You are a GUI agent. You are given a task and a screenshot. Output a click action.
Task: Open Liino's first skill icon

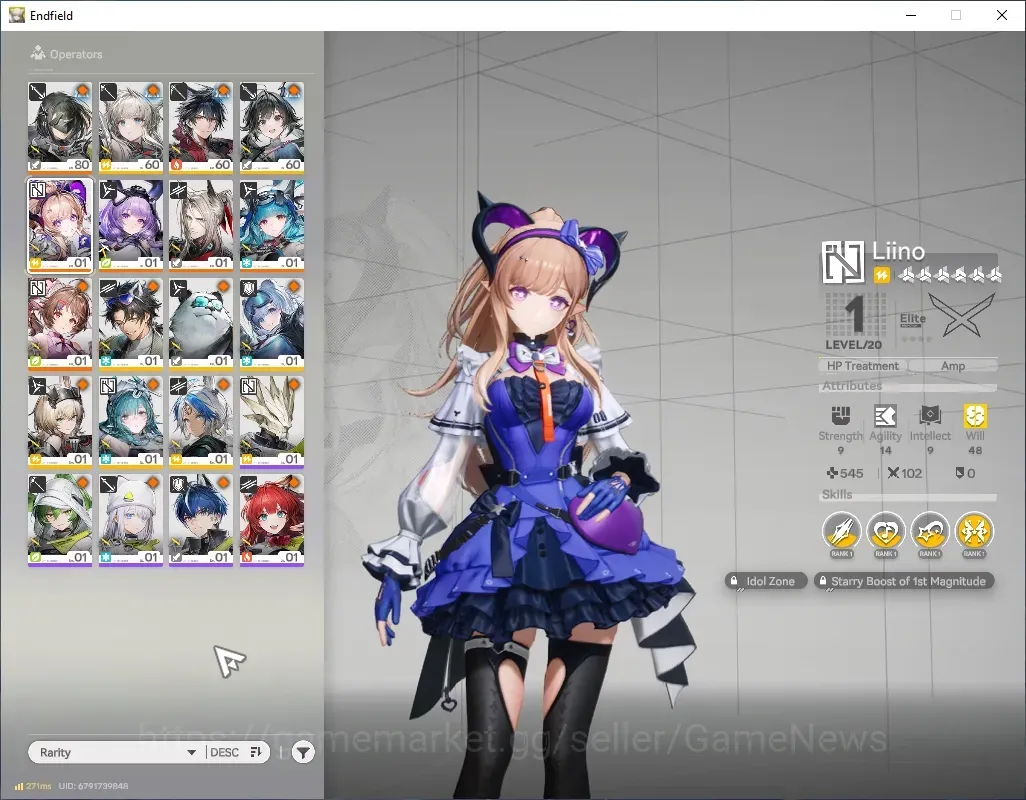tap(841, 531)
